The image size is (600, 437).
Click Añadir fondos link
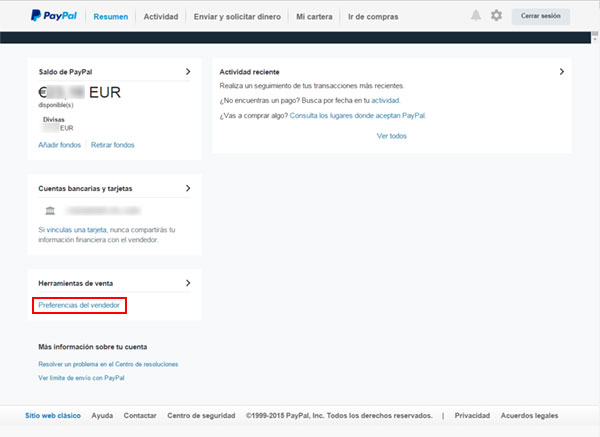60,145
